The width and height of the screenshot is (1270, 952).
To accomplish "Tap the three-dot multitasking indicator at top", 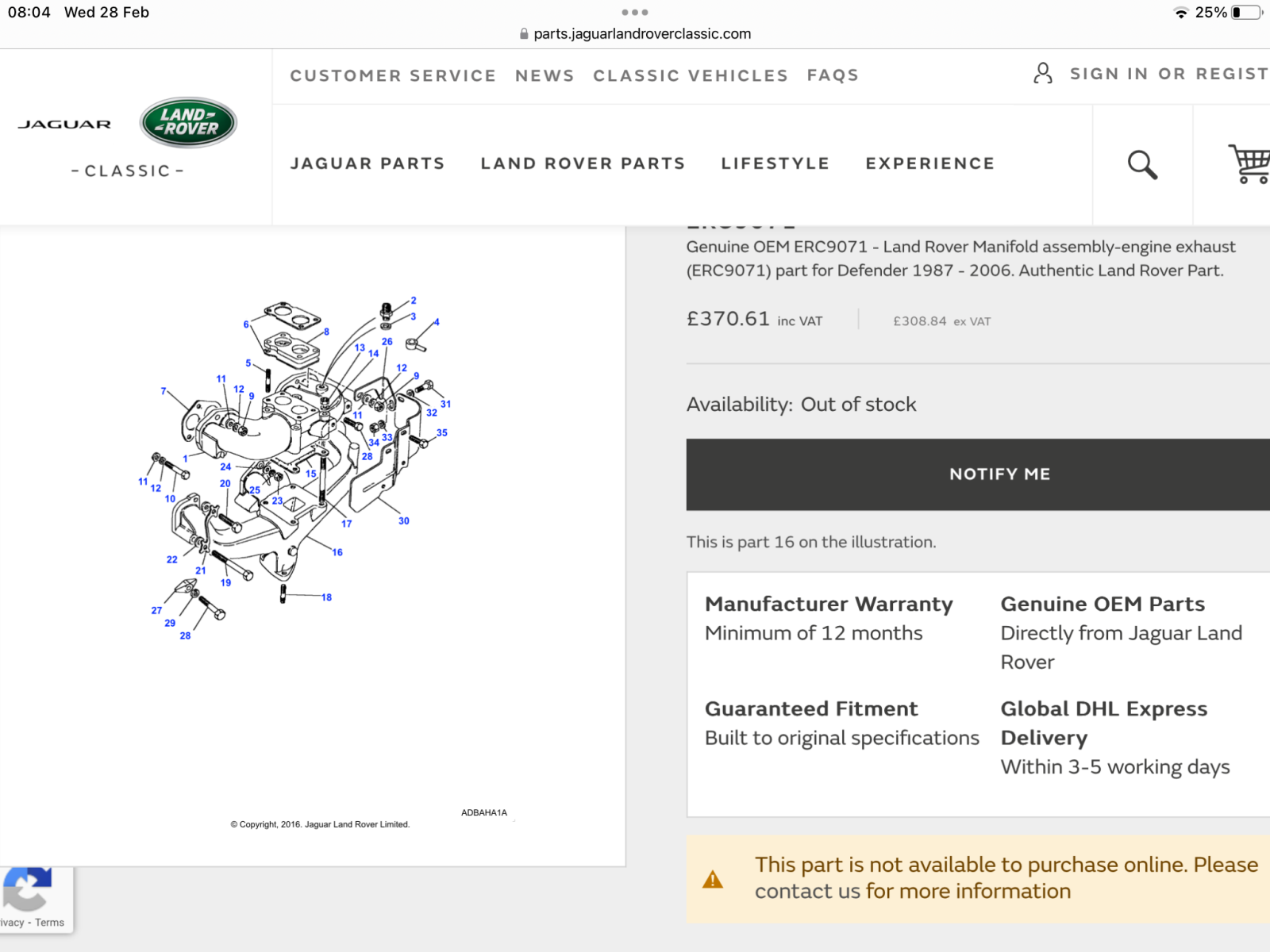I will click(x=635, y=12).
